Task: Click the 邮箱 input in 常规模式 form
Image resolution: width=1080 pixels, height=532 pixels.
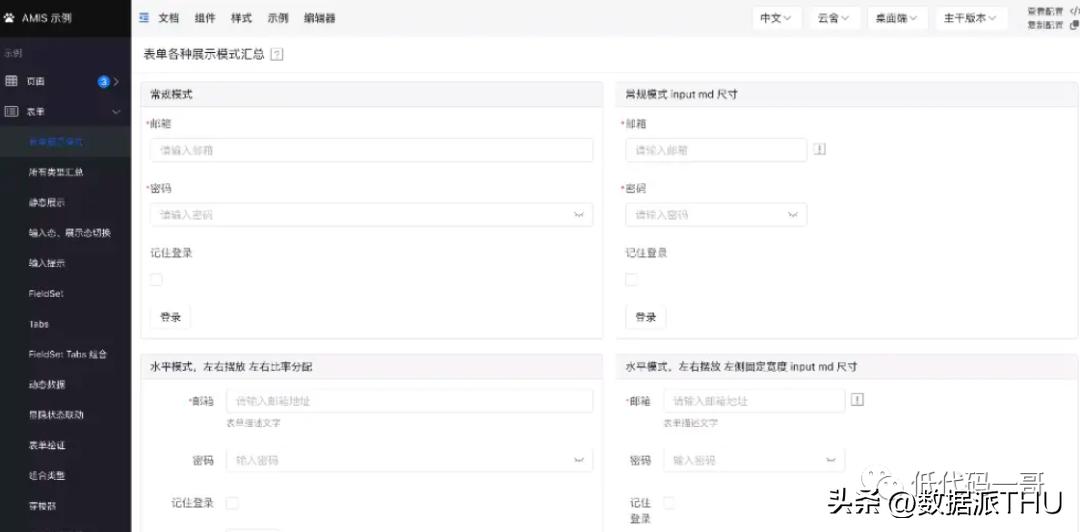Action: click(371, 150)
